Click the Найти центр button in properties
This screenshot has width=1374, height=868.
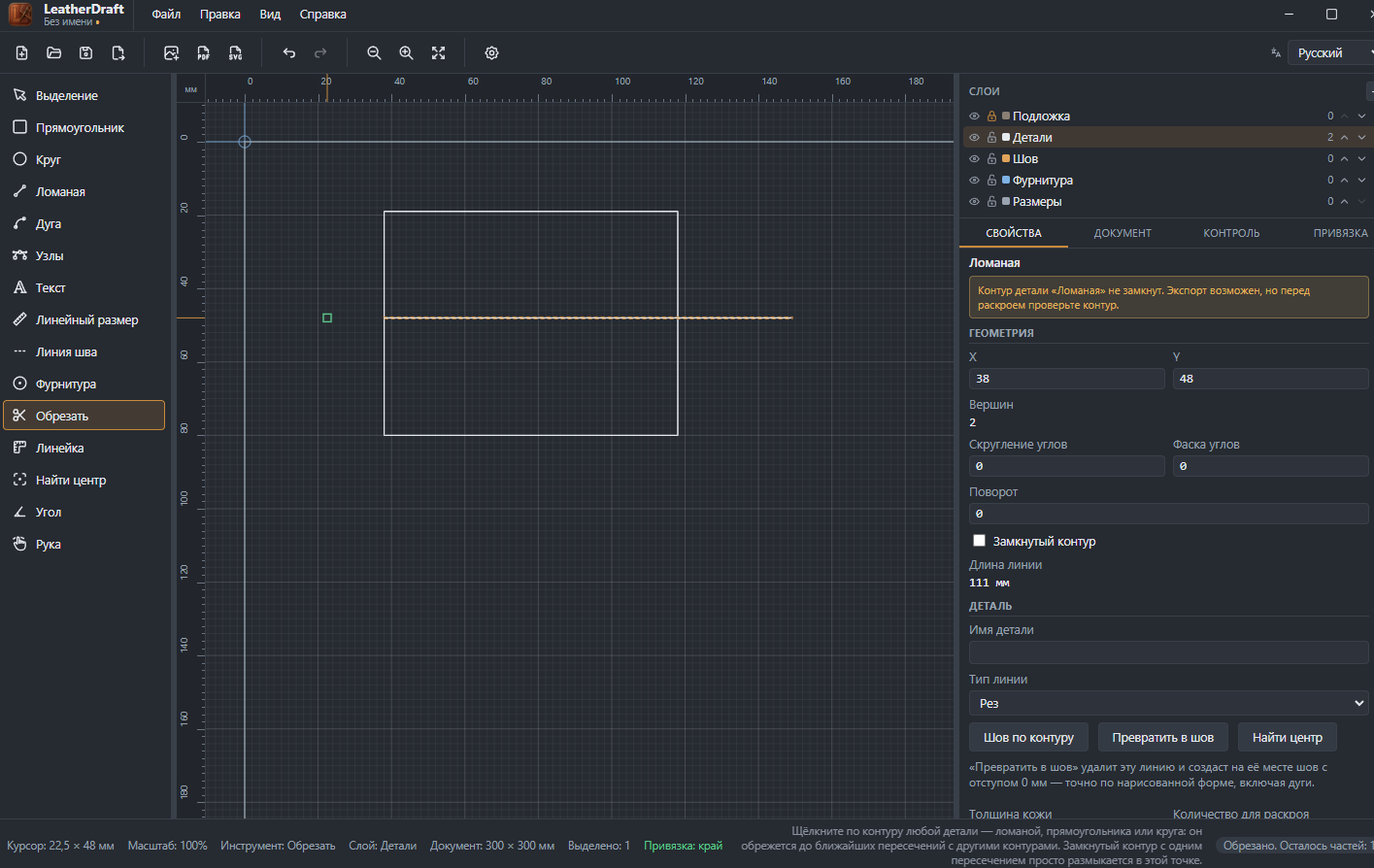(1288, 738)
